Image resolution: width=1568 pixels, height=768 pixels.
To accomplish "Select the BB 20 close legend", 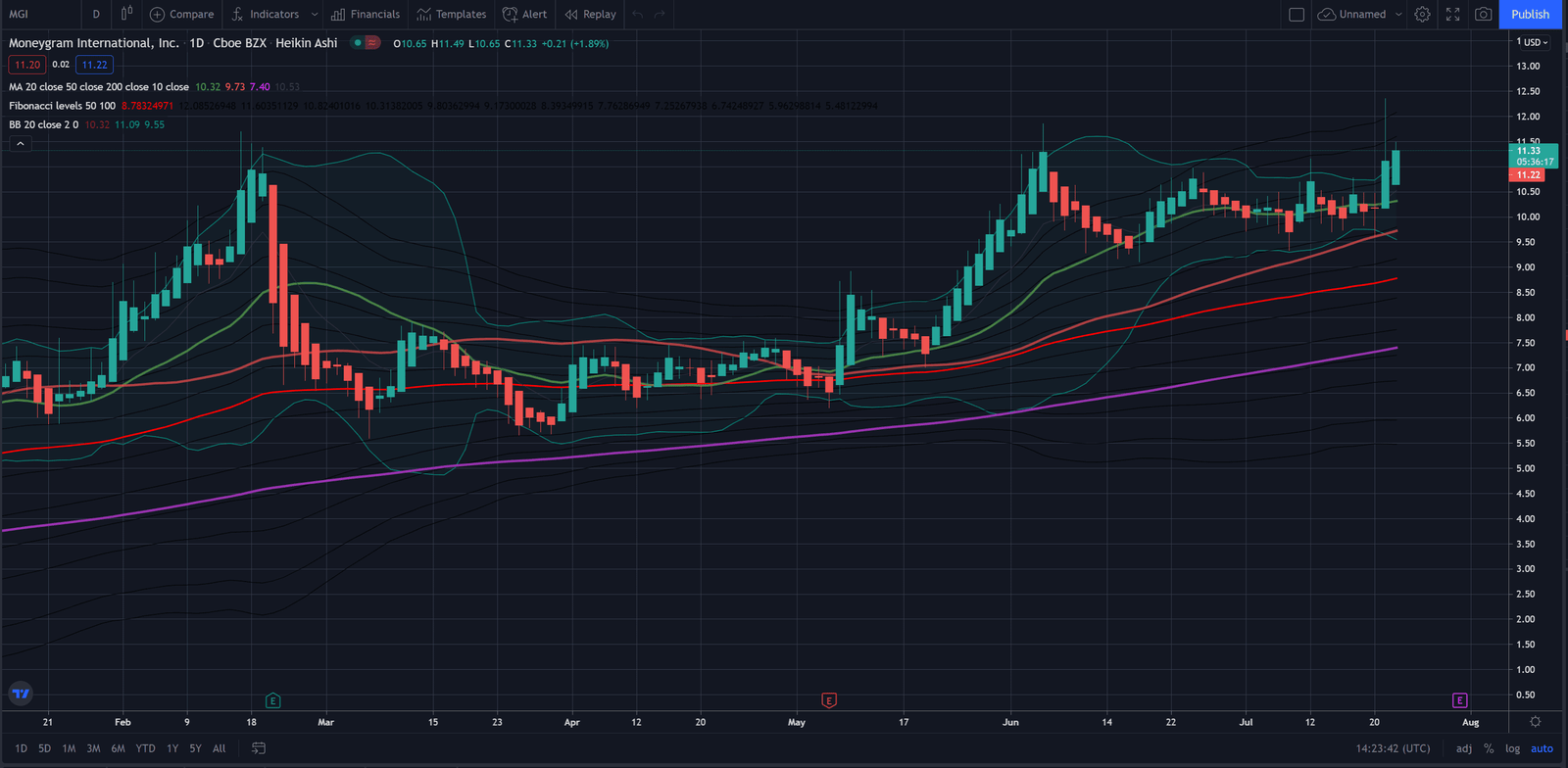I will [x=44, y=124].
